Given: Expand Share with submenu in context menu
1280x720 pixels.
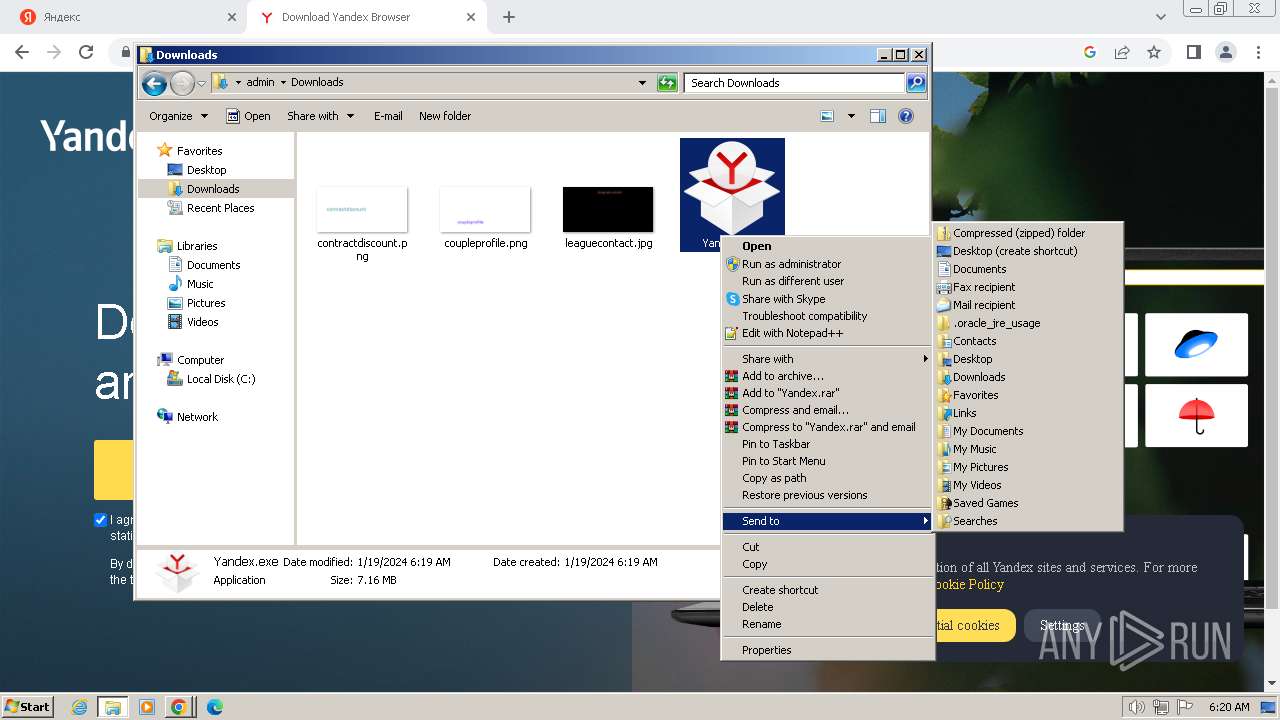Looking at the screenshot, I should (x=828, y=359).
